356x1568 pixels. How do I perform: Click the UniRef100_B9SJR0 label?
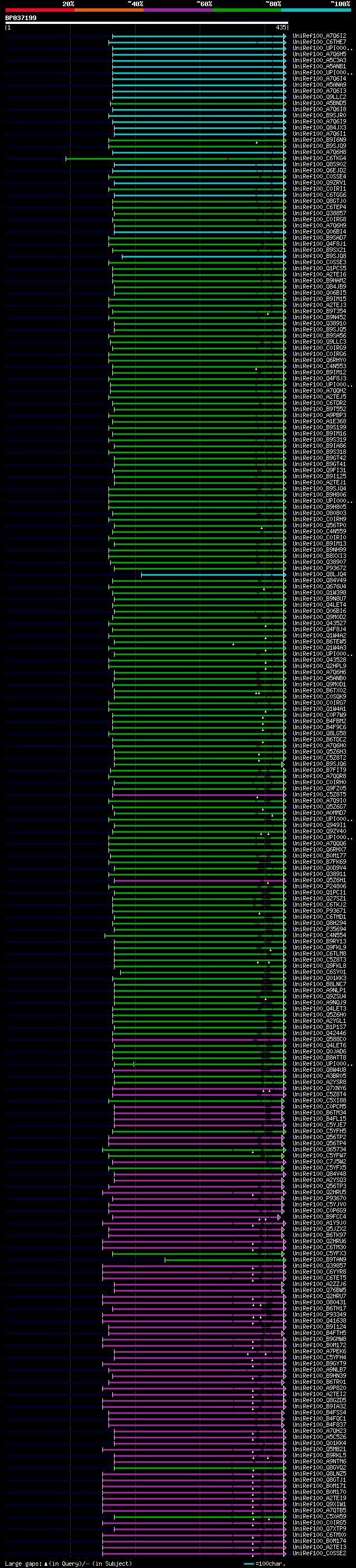319,116
